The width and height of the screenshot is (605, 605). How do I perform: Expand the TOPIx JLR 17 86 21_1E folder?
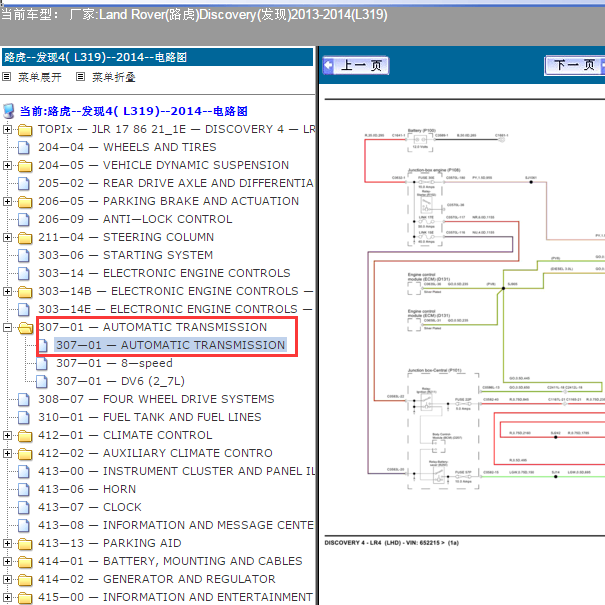pyautogui.click(x=7, y=129)
